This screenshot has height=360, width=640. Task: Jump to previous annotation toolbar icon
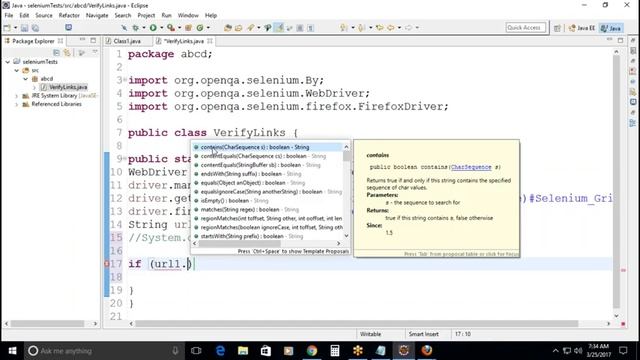click(x=362, y=28)
